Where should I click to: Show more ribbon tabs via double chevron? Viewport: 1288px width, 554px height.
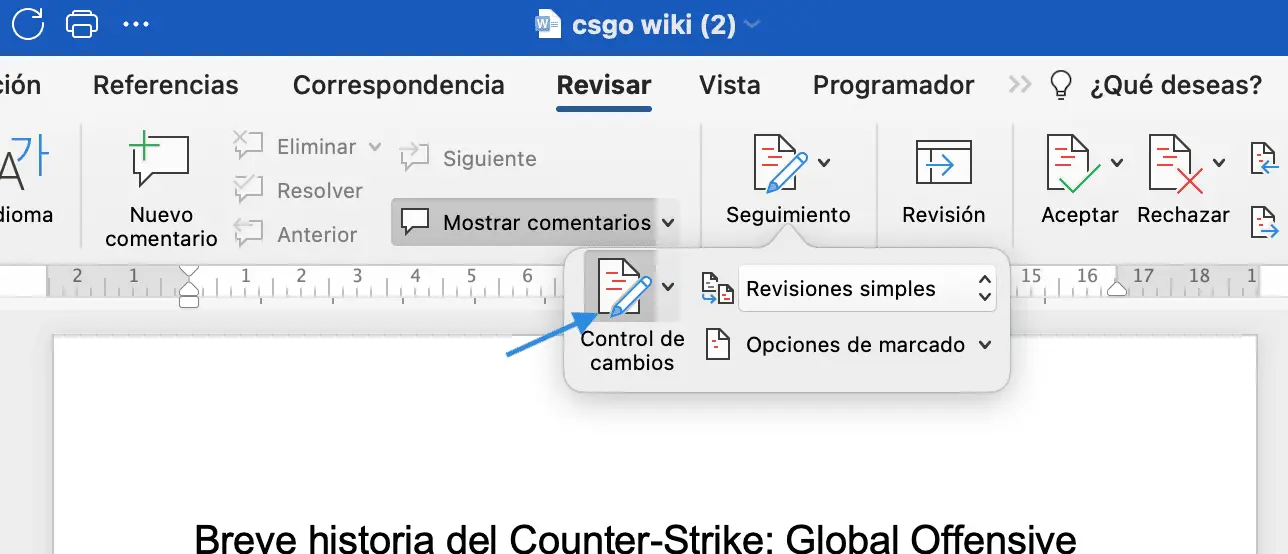[1019, 85]
